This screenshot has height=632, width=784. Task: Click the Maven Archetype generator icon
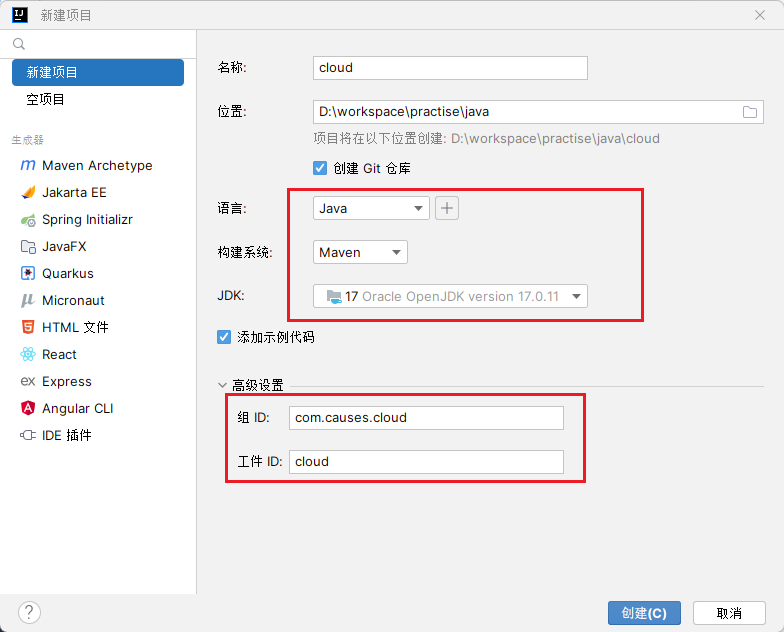point(27,165)
